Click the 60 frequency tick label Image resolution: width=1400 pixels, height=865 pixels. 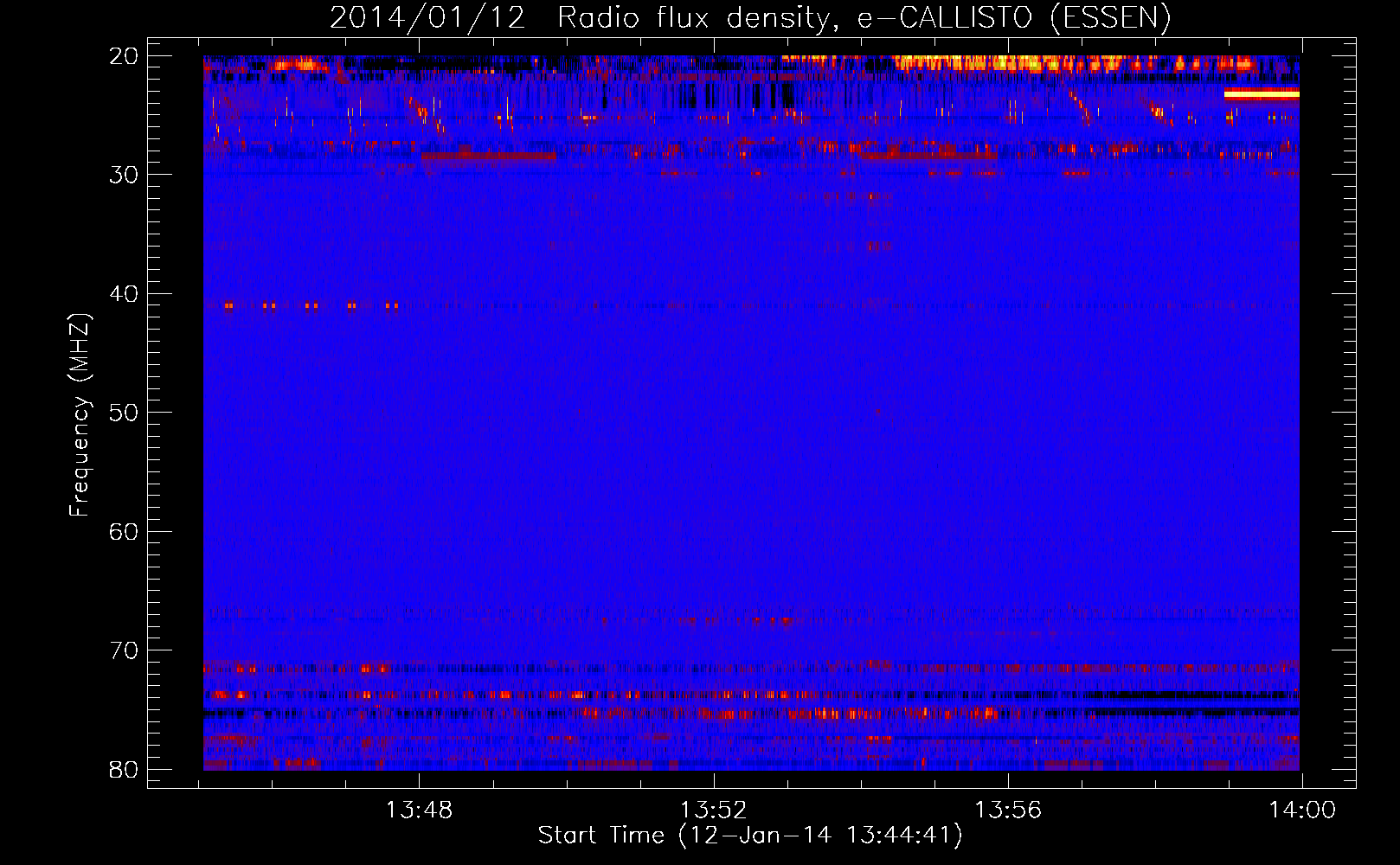pos(124,532)
